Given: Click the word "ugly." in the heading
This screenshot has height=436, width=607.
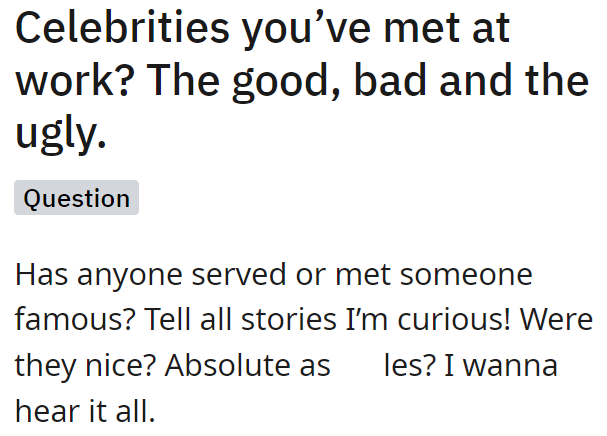Looking at the screenshot, I should [61, 134].
